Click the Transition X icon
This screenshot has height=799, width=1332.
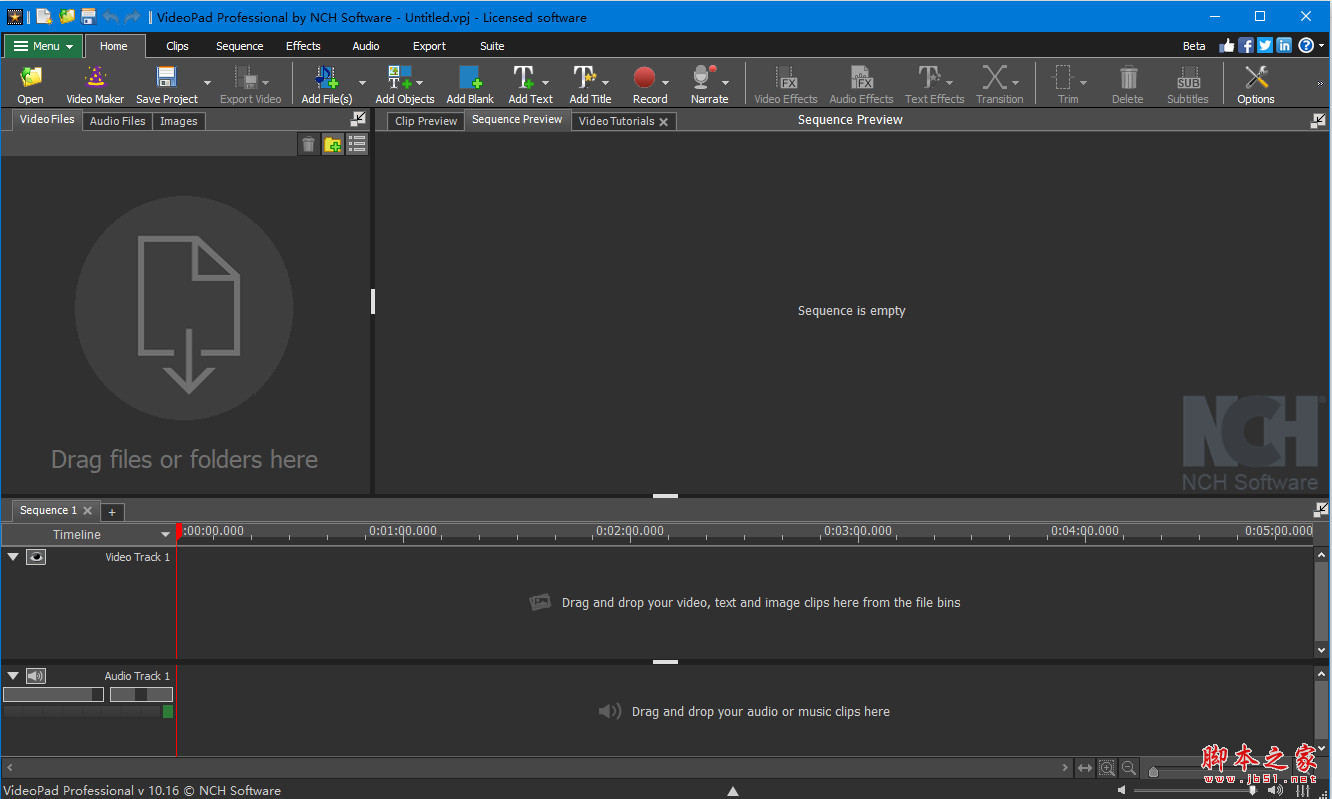pyautogui.click(x=994, y=78)
